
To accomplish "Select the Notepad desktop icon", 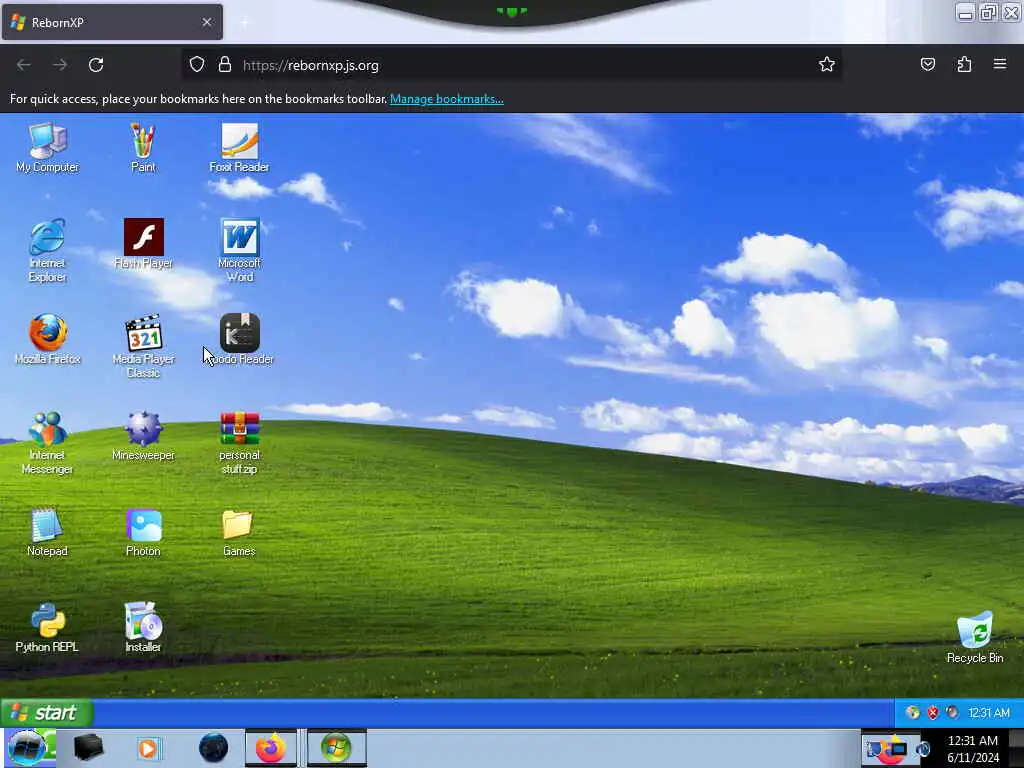I will click(x=47, y=532).
